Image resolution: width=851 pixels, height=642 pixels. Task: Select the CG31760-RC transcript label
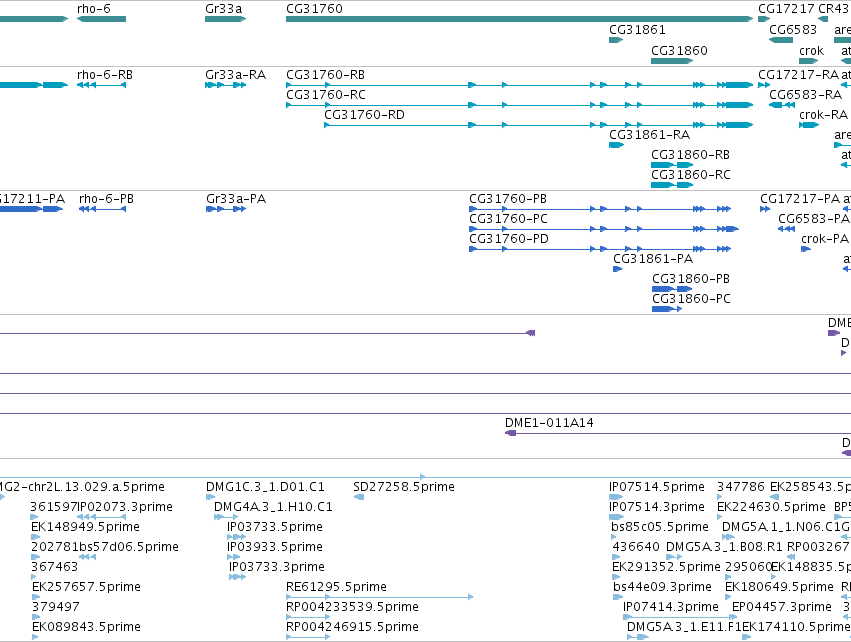tap(326, 95)
